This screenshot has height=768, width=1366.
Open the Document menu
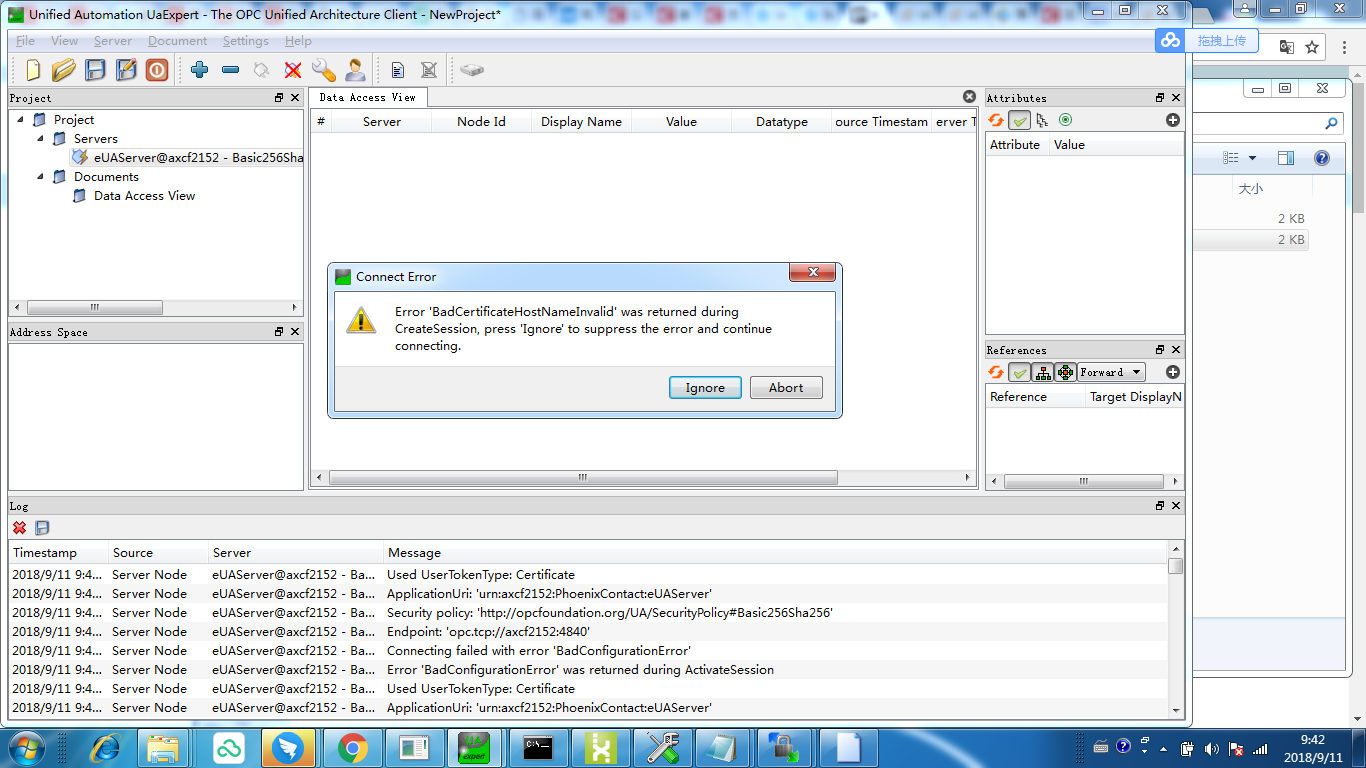point(177,41)
